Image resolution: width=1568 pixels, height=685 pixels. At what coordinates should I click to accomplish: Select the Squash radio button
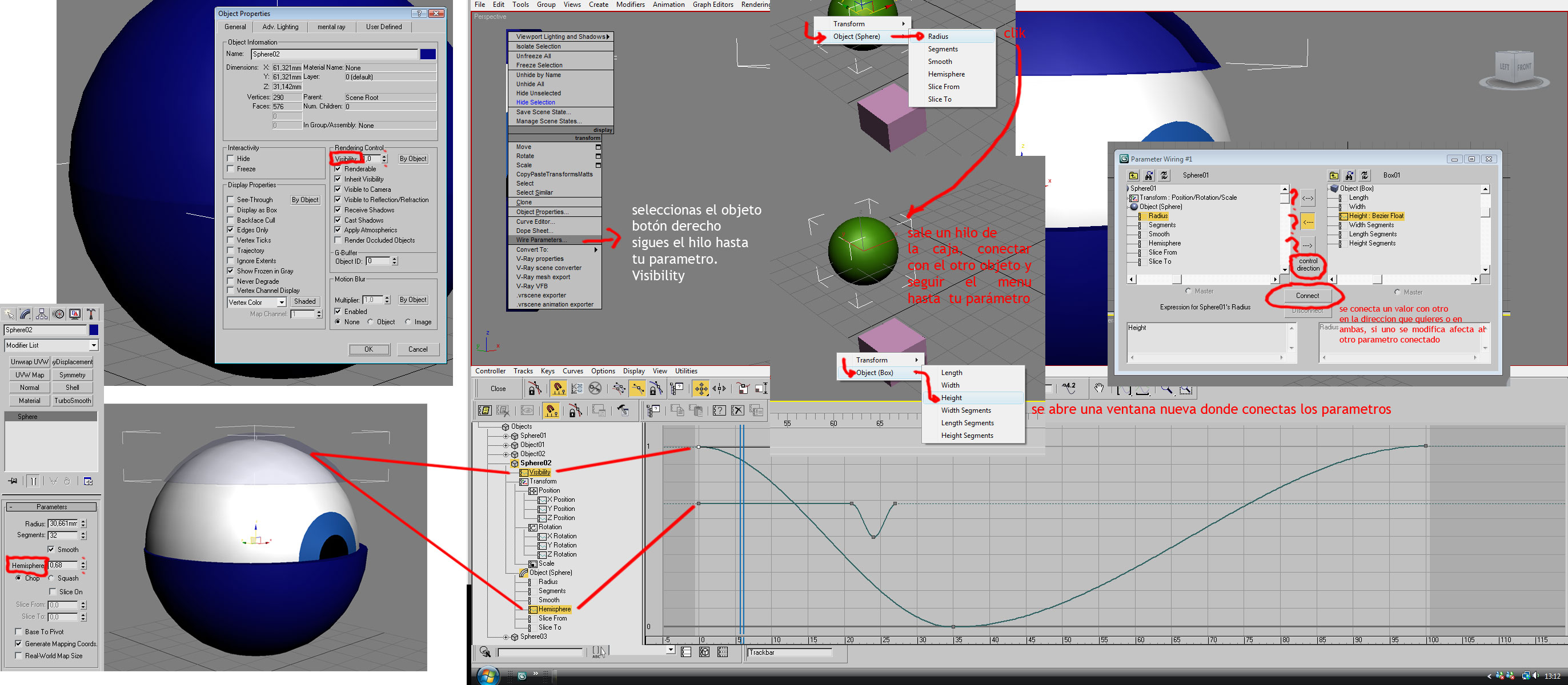52,578
